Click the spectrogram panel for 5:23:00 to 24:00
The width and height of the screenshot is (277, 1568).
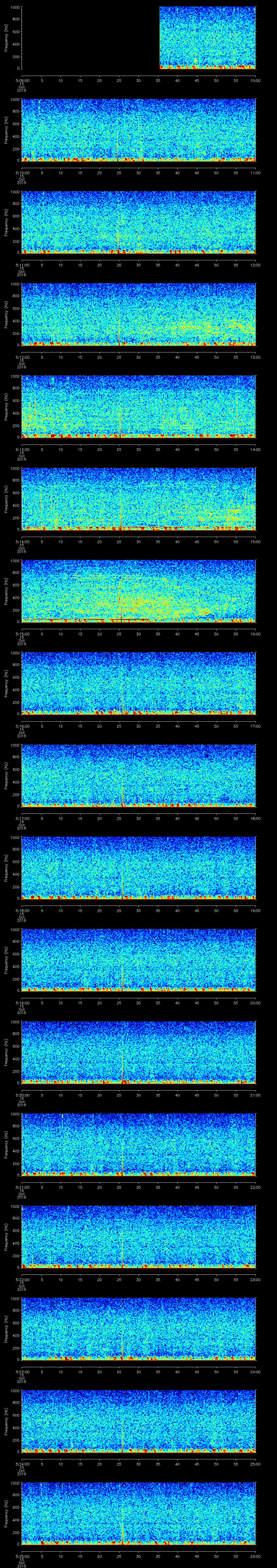138,1329
